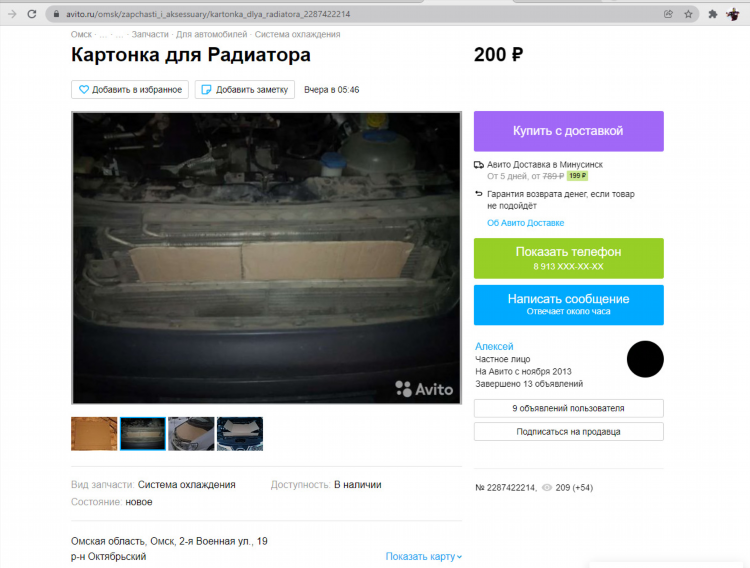This screenshot has width=750, height=568.
Task: Click the listing title Картонка для Радиатора
Action: (x=191, y=55)
